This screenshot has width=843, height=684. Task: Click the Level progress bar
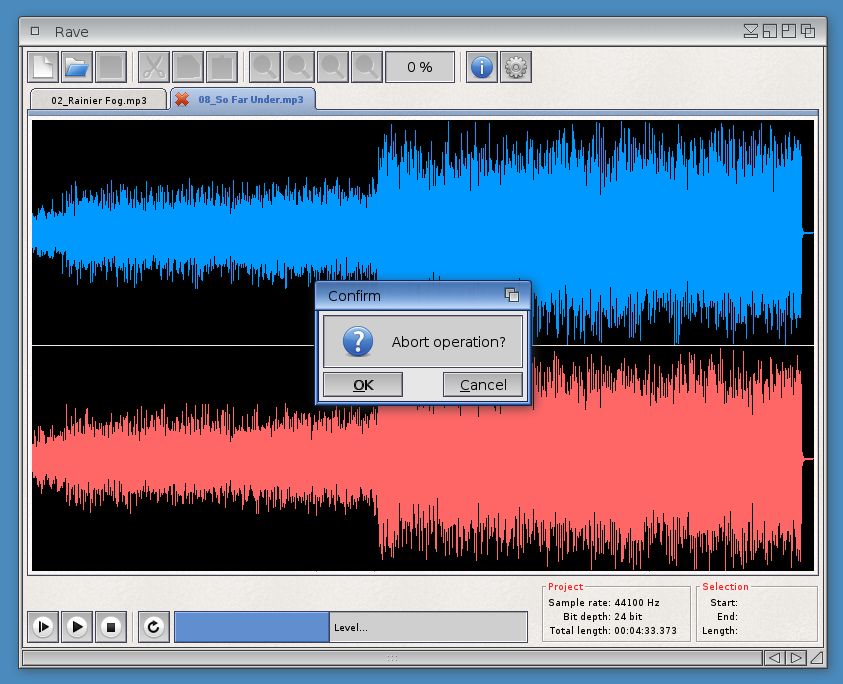[x=350, y=627]
